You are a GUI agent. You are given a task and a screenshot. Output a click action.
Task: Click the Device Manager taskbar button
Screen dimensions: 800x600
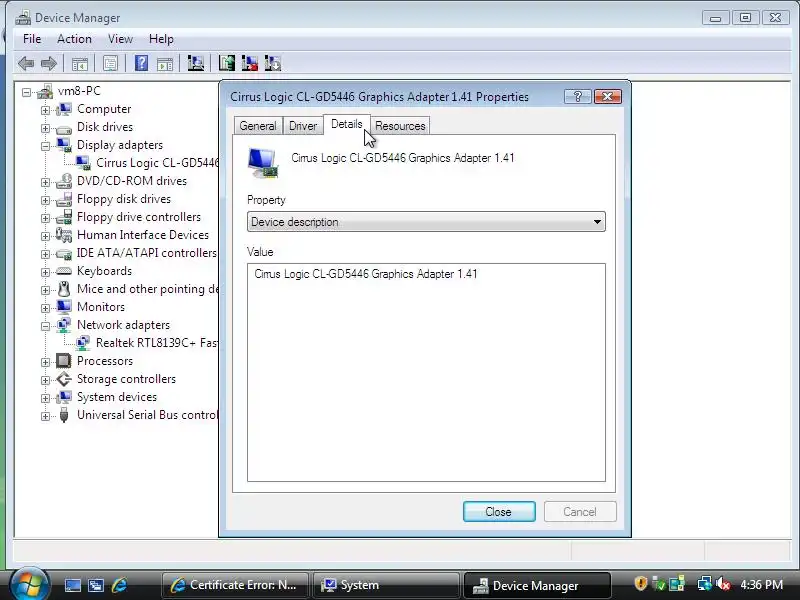point(537,585)
